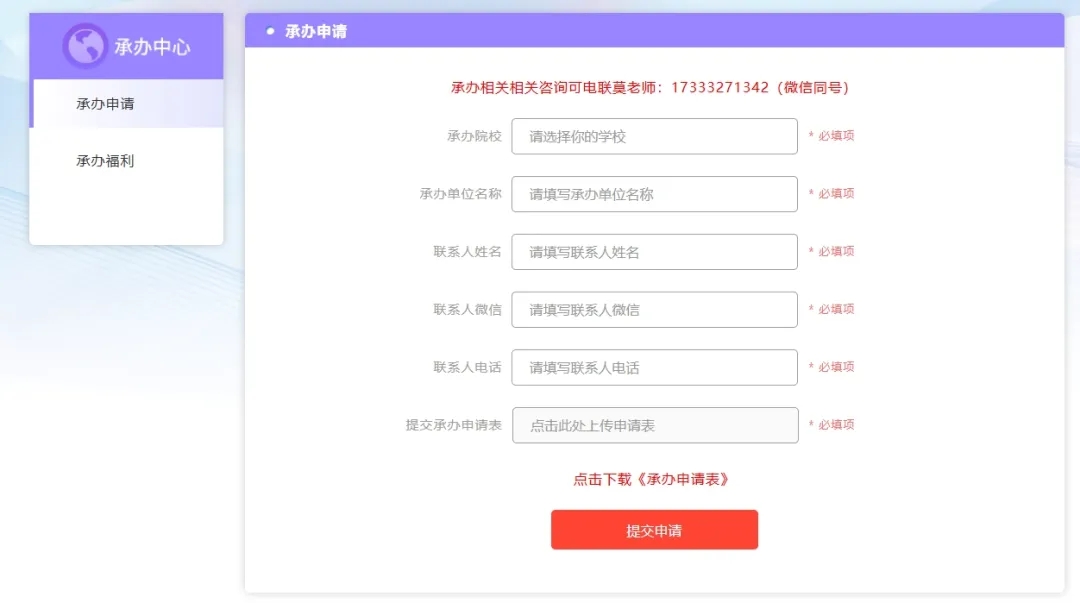This screenshot has height=603, width=1080.
Task: Click the 承办申请 panel header title
Action: [316, 31]
